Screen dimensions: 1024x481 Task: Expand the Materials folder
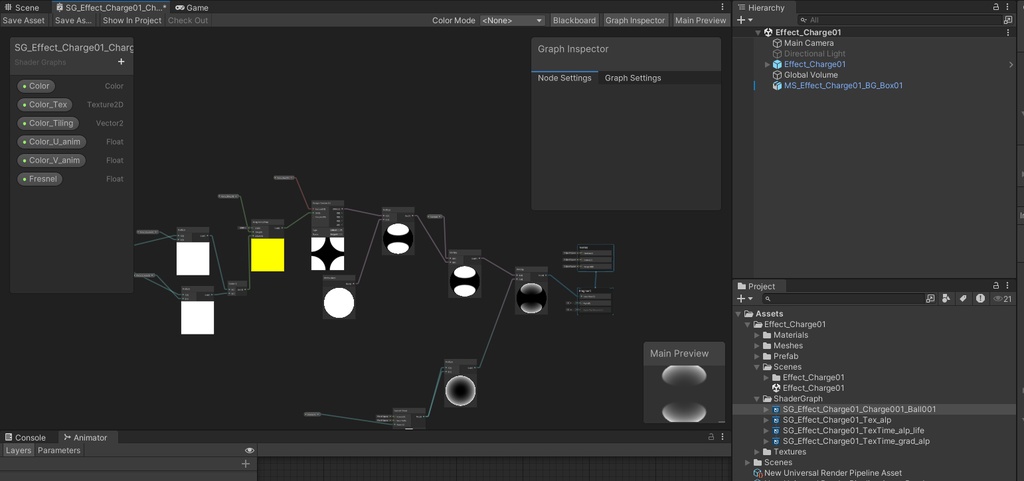click(757, 335)
